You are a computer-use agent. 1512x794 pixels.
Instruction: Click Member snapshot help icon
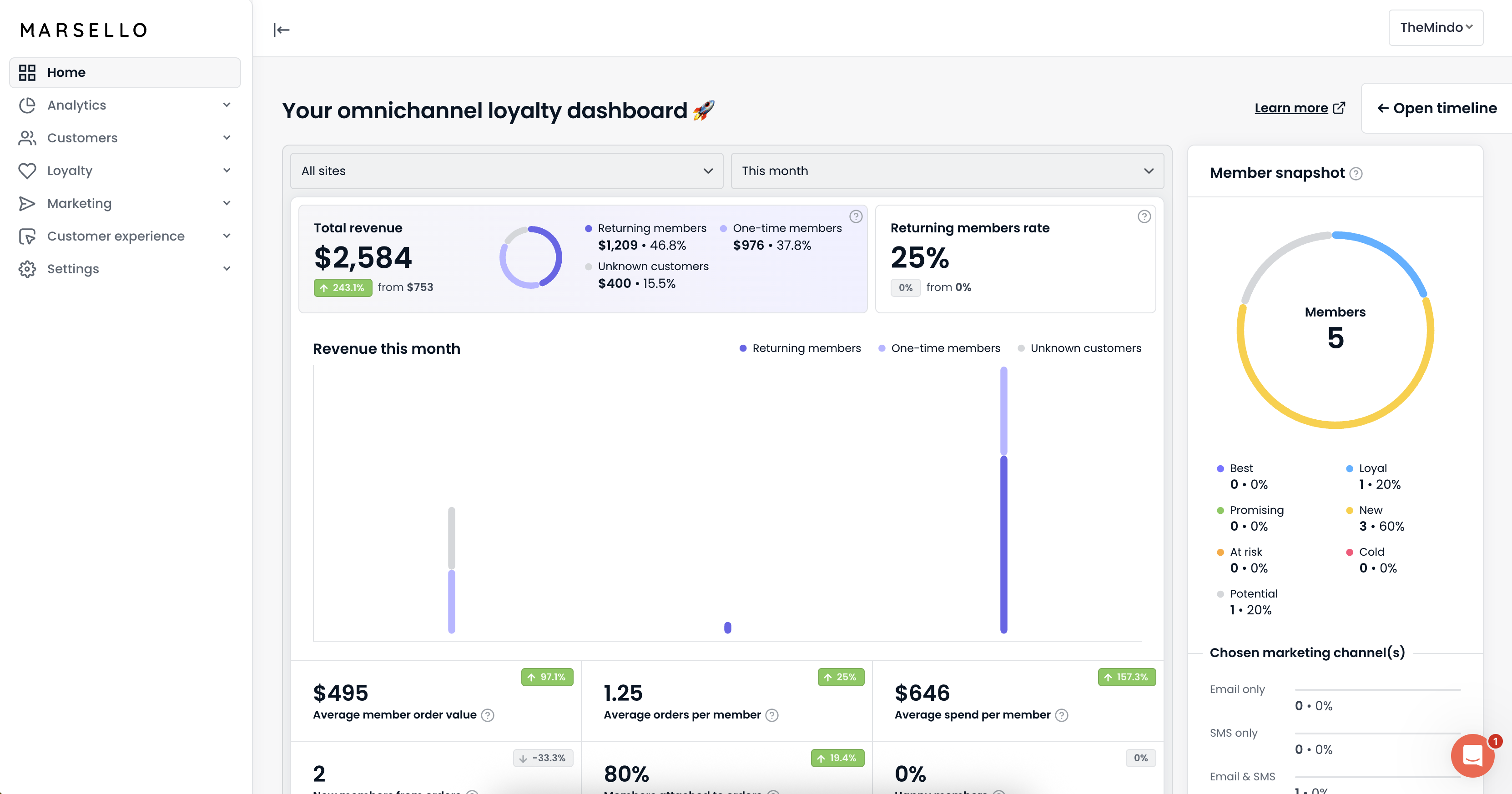(1356, 174)
